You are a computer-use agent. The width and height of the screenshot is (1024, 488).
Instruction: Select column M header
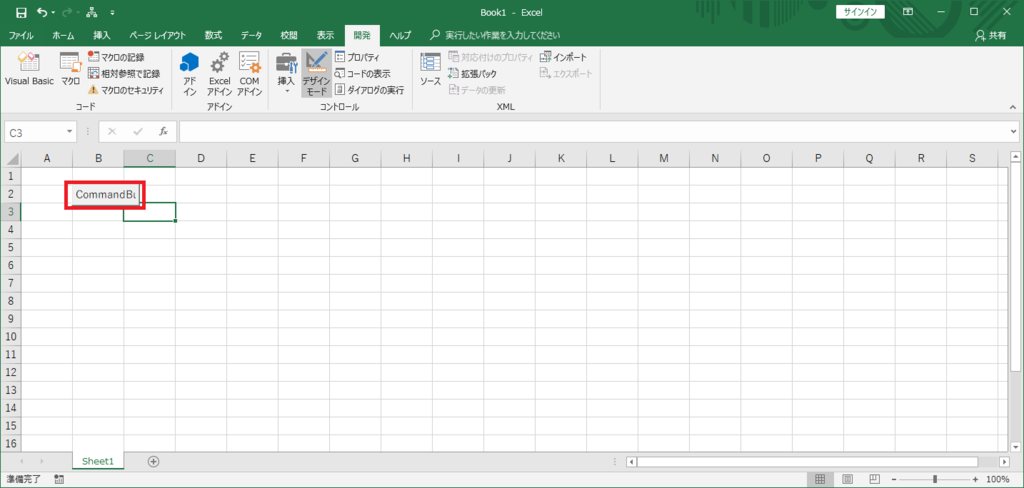[664, 158]
